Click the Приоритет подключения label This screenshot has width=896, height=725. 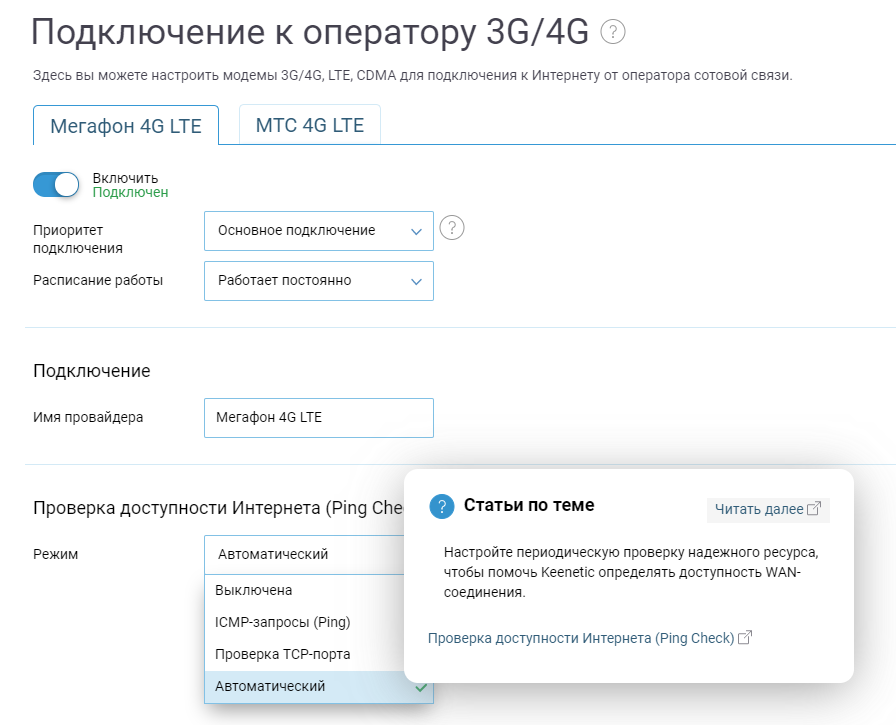tap(78, 239)
